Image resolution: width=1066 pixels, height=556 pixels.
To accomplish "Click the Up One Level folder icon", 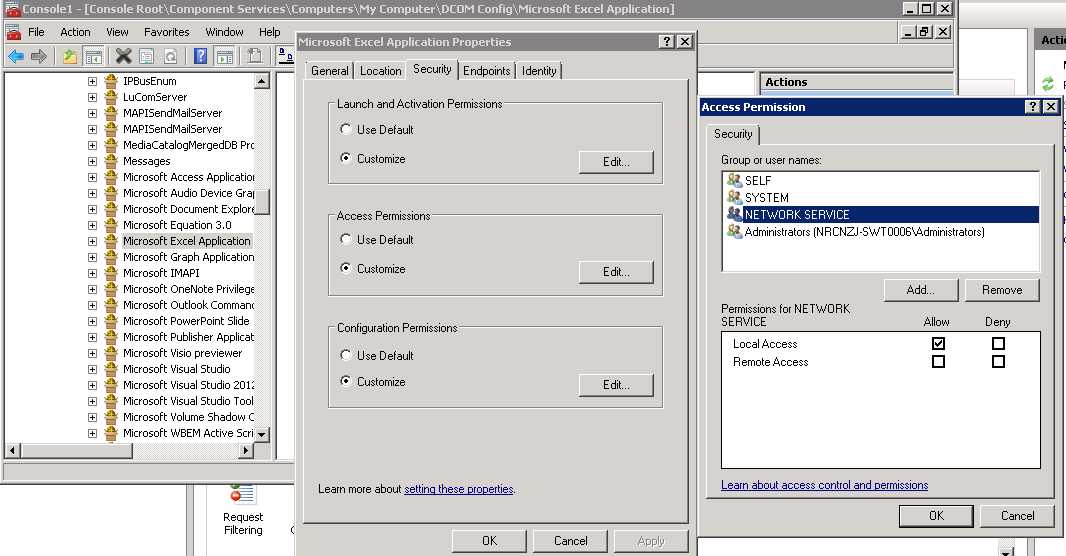I will pyautogui.click(x=69, y=56).
